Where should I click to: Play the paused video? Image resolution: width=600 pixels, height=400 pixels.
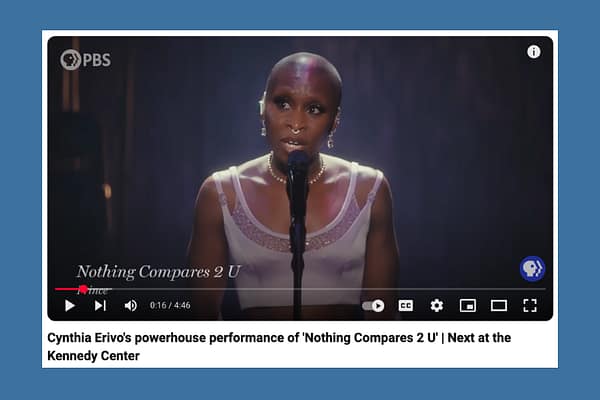pos(70,305)
